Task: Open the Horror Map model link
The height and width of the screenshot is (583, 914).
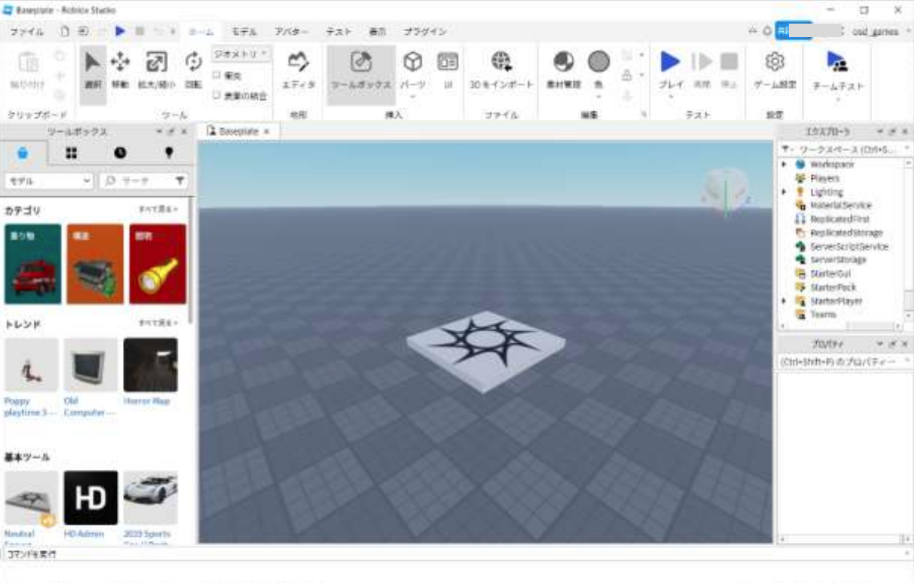Action: [x=146, y=401]
